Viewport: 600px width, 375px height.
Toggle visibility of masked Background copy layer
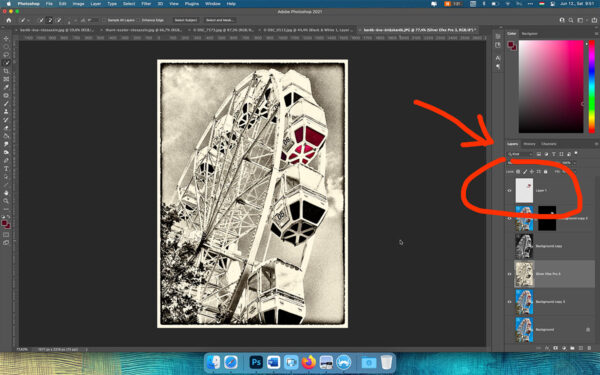(509, 218)
